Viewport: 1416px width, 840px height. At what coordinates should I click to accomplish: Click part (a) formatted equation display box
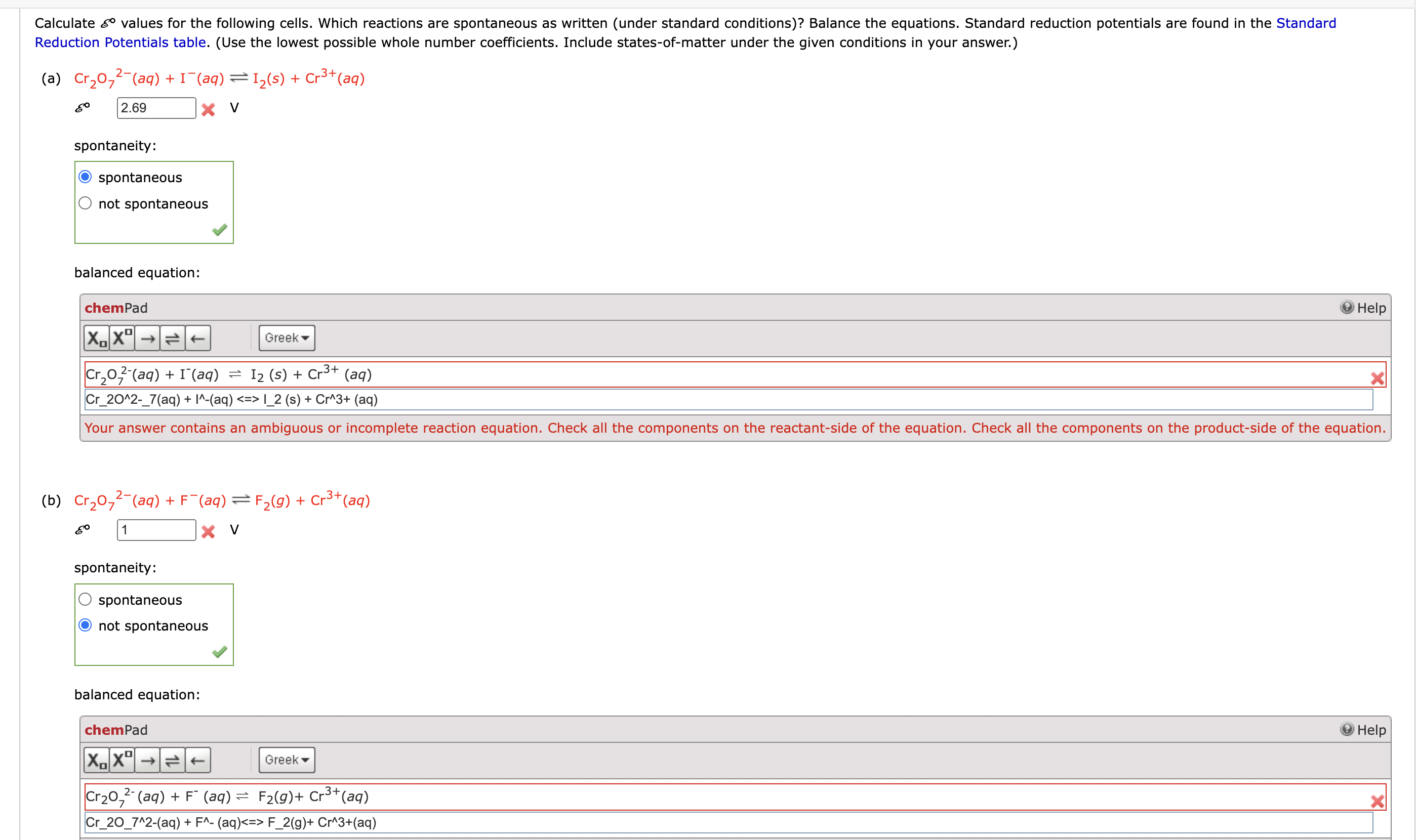coord(735,375)
